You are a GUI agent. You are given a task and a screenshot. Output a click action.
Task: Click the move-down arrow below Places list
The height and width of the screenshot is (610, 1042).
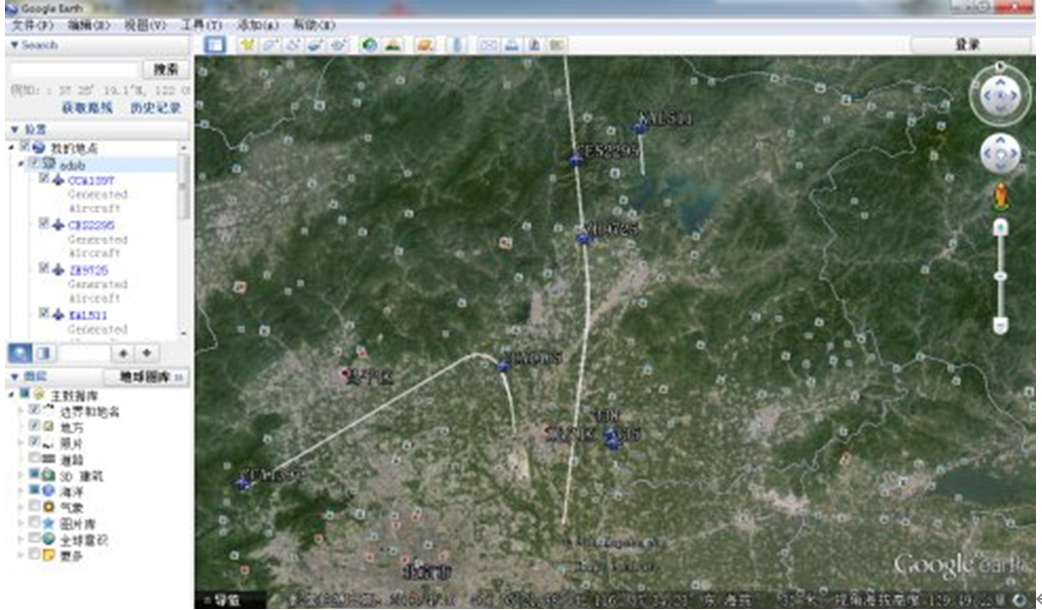[146, 353]
